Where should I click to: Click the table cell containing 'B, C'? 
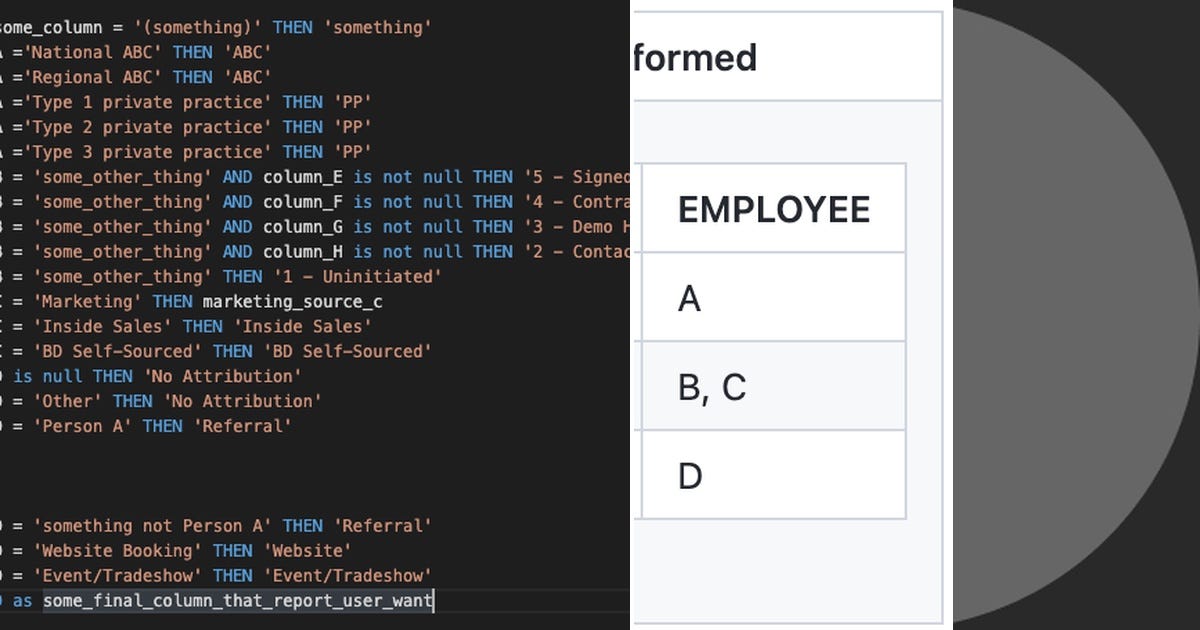coord(710,386)
